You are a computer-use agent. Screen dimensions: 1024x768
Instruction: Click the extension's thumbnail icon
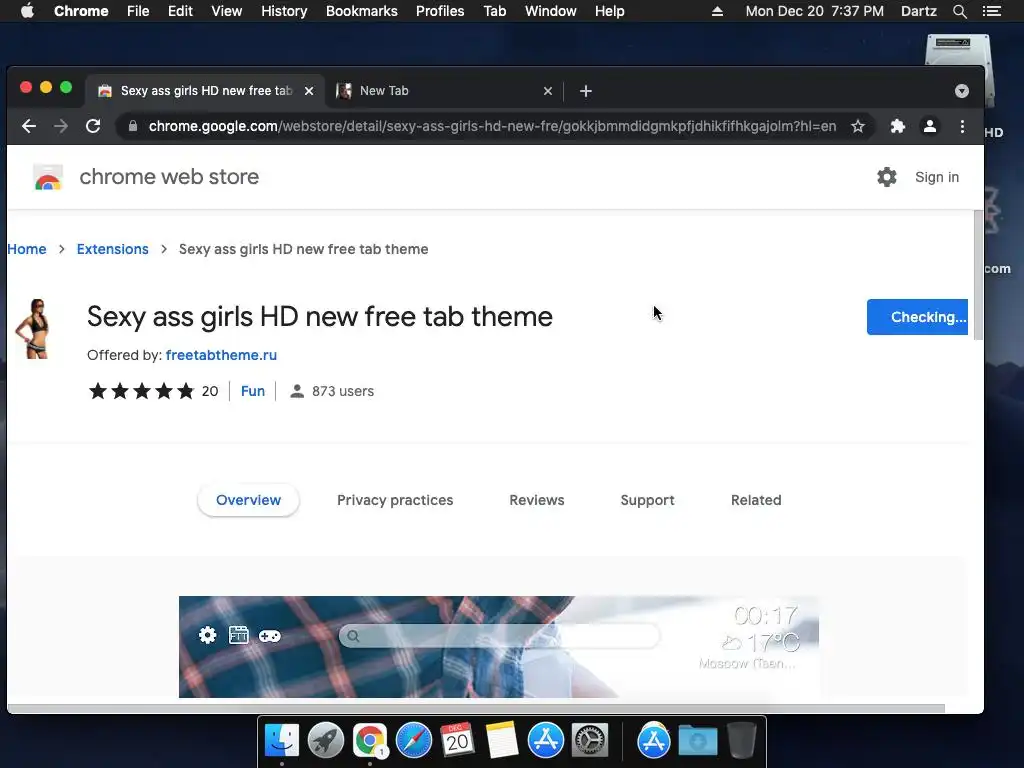click(x=34, y=329)
